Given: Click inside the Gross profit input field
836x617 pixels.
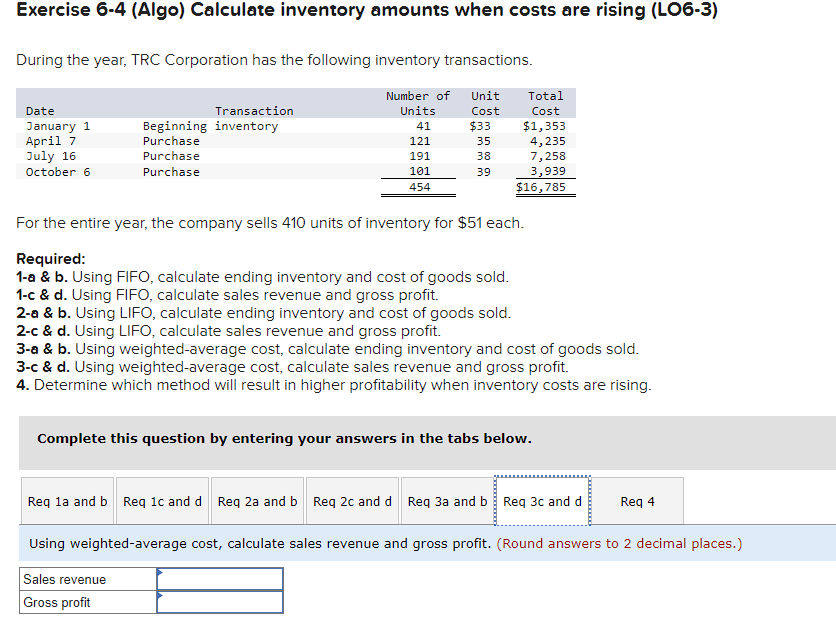Looking at the screenshot, I should click(x=220, y=602).
